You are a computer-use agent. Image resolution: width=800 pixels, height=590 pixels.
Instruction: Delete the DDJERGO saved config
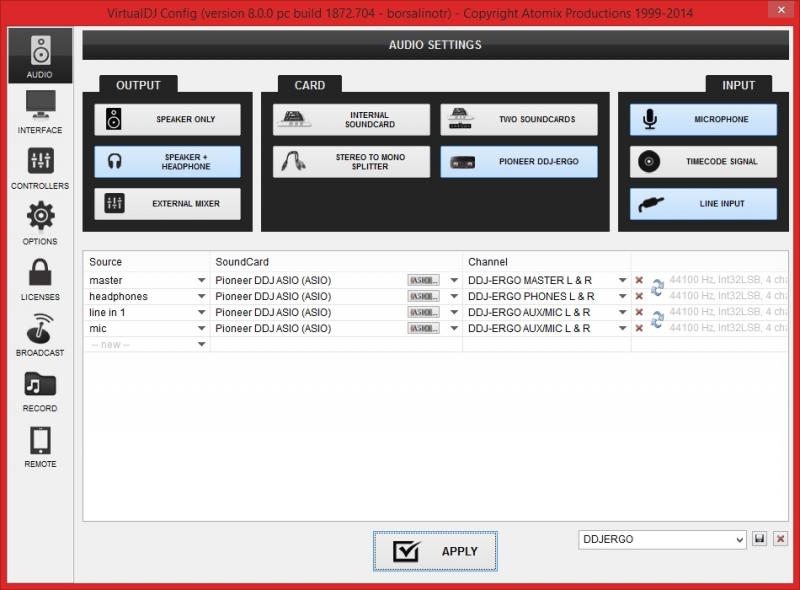[x=780, y=539]
